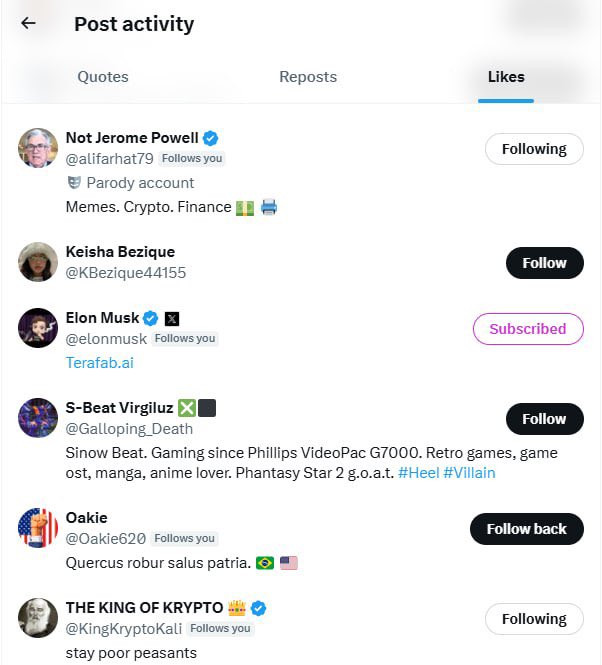Follow S-Beat Virgiluz
The width and height of the screenshot is (602, 665).
pos(544,419)
